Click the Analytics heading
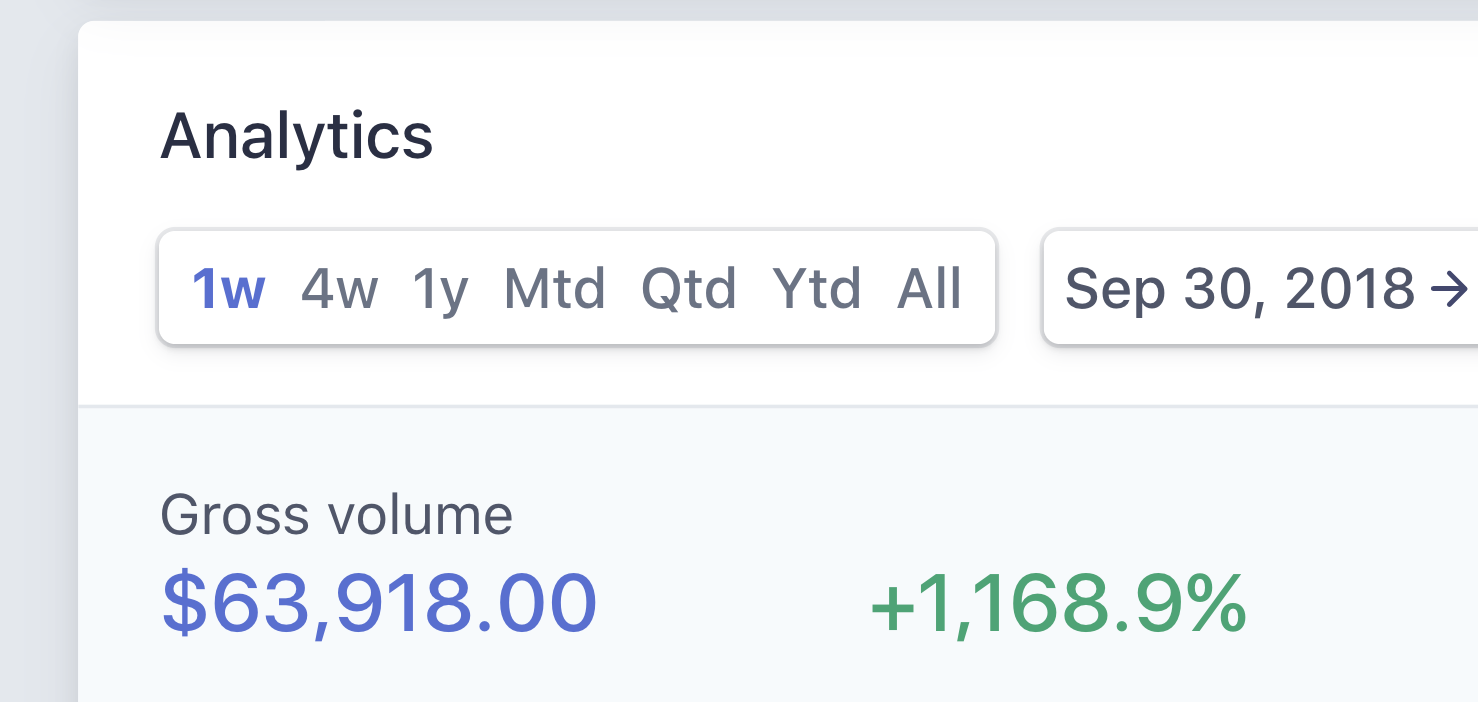Screen dimensions: 1478x702 tap(297, 137)
